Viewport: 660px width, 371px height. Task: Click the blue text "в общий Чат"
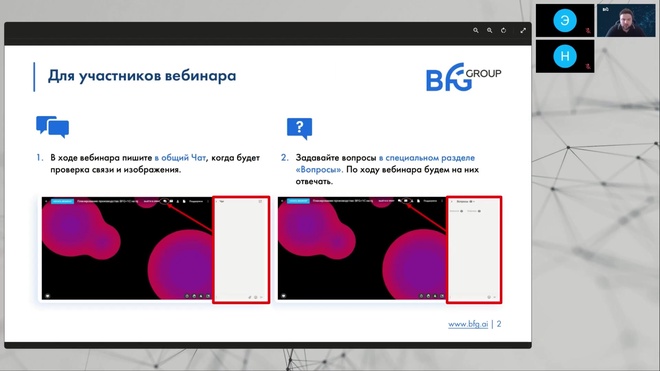pyautogui.click(x=180, y=157)
